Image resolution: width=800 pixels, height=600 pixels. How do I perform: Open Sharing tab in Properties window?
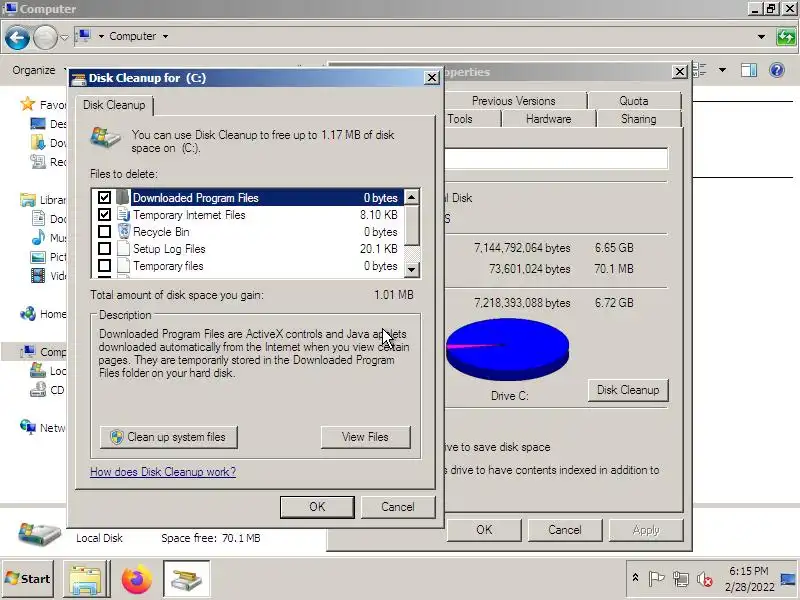tap(639, 119)
